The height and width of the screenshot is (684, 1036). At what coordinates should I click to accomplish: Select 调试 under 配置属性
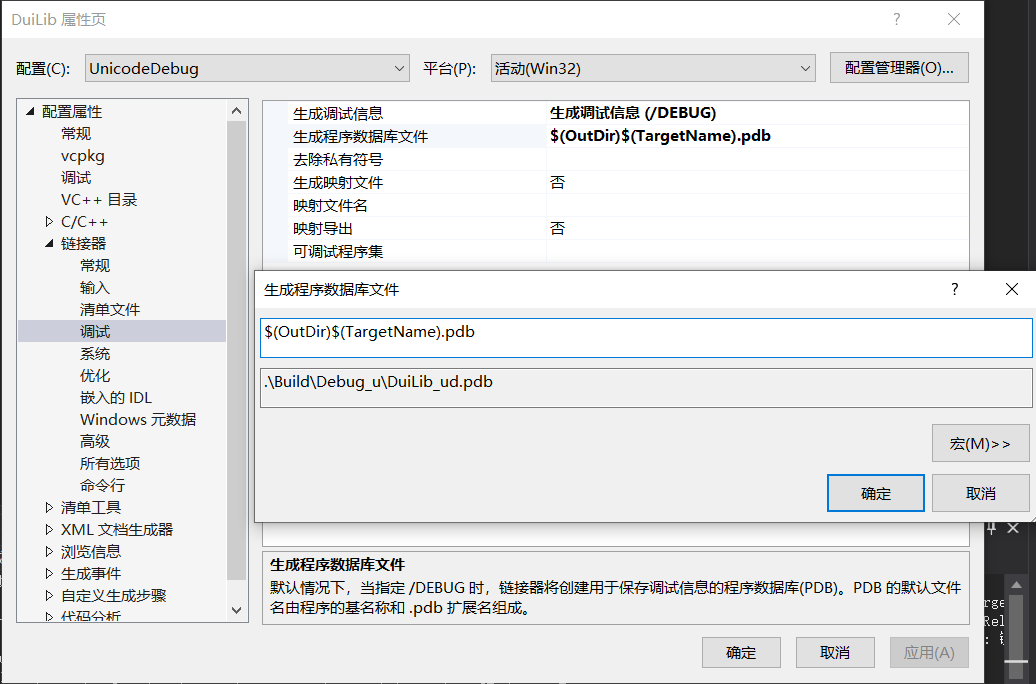pos(76,178)
